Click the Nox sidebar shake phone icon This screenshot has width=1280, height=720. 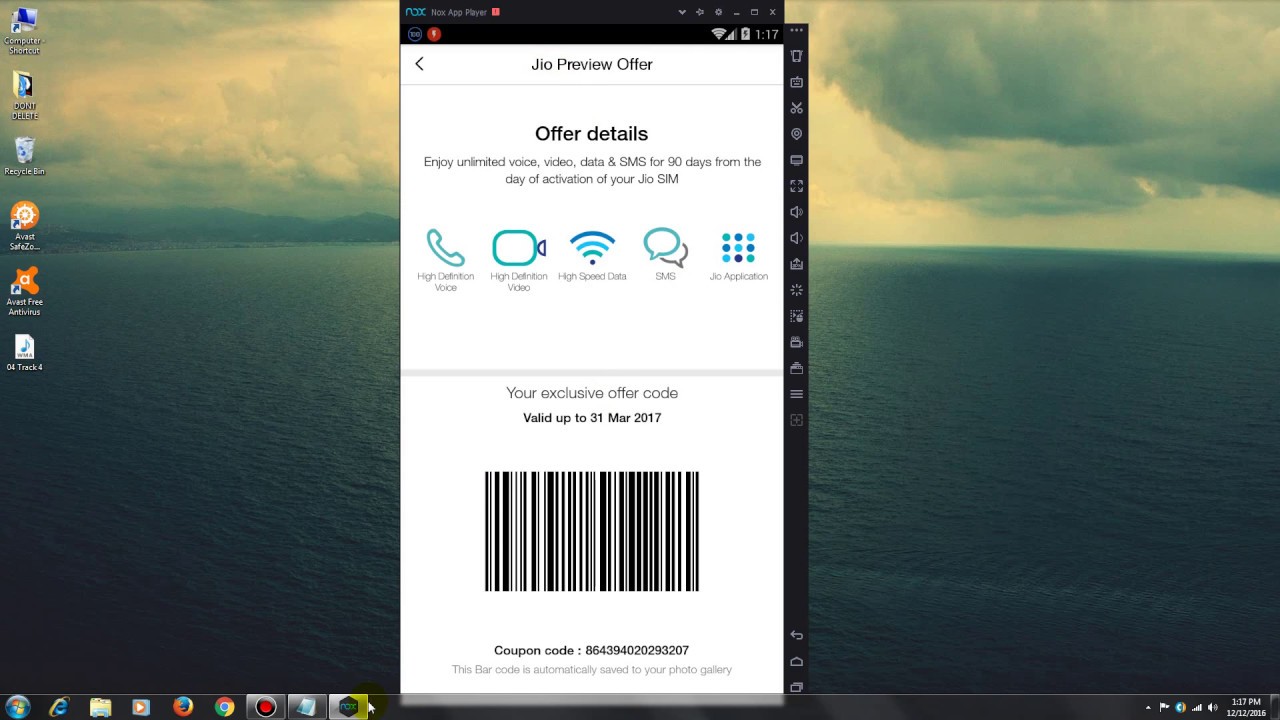coord(796,56)
